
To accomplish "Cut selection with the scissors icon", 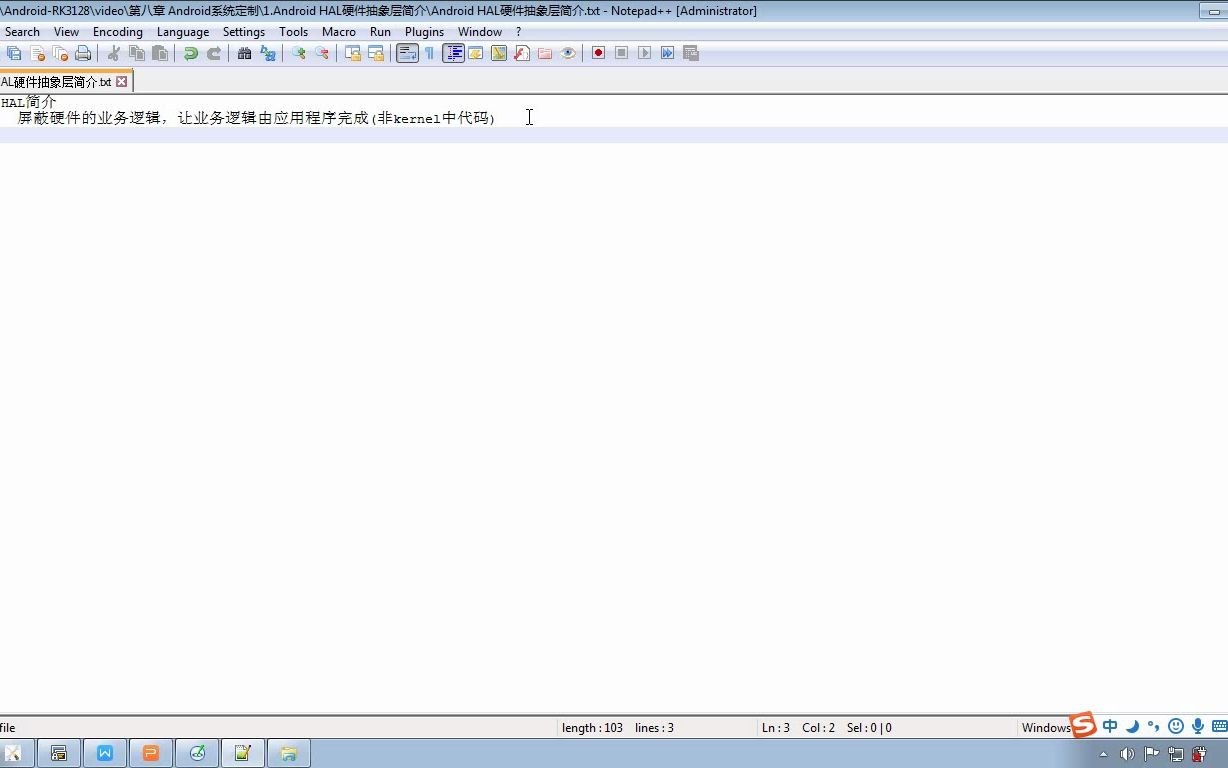I will click(114, 53).
